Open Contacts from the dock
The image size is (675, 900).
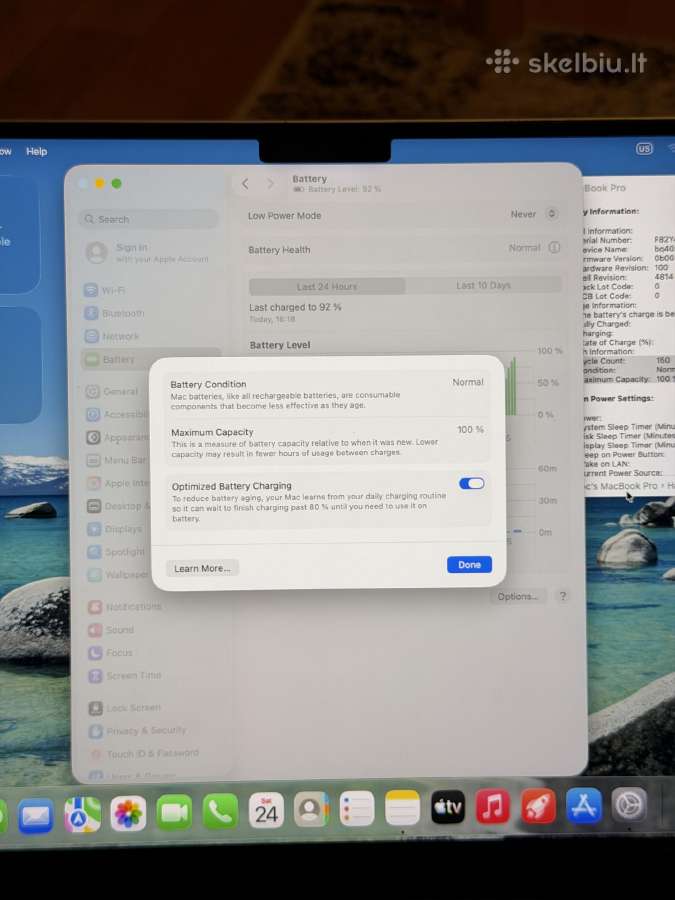pos(312,809)
